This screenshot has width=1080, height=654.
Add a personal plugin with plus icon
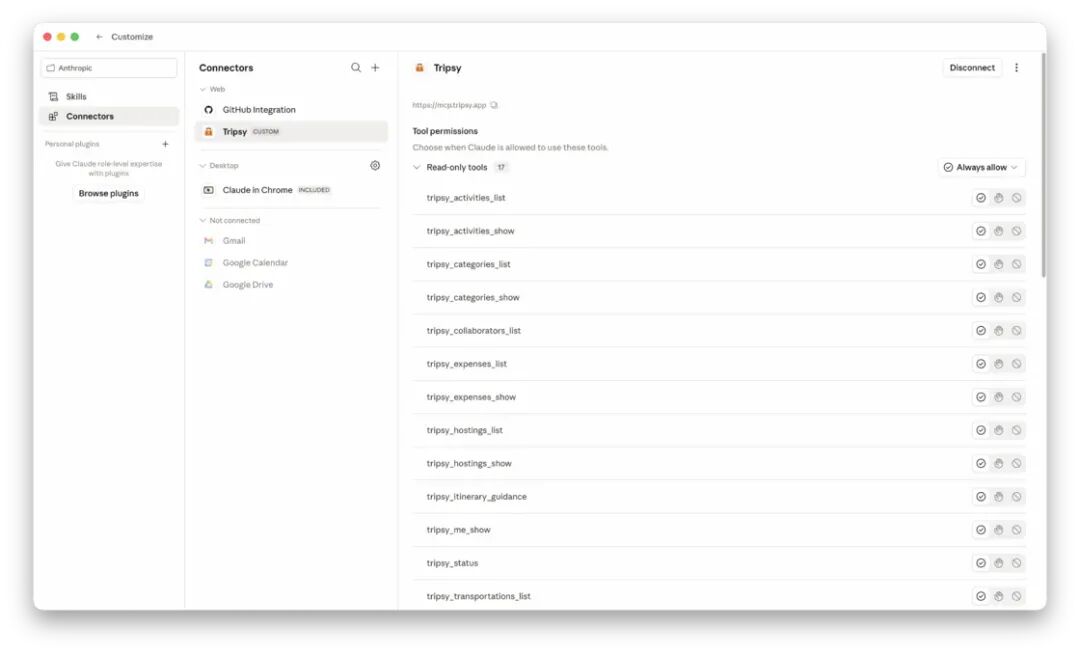165,144
